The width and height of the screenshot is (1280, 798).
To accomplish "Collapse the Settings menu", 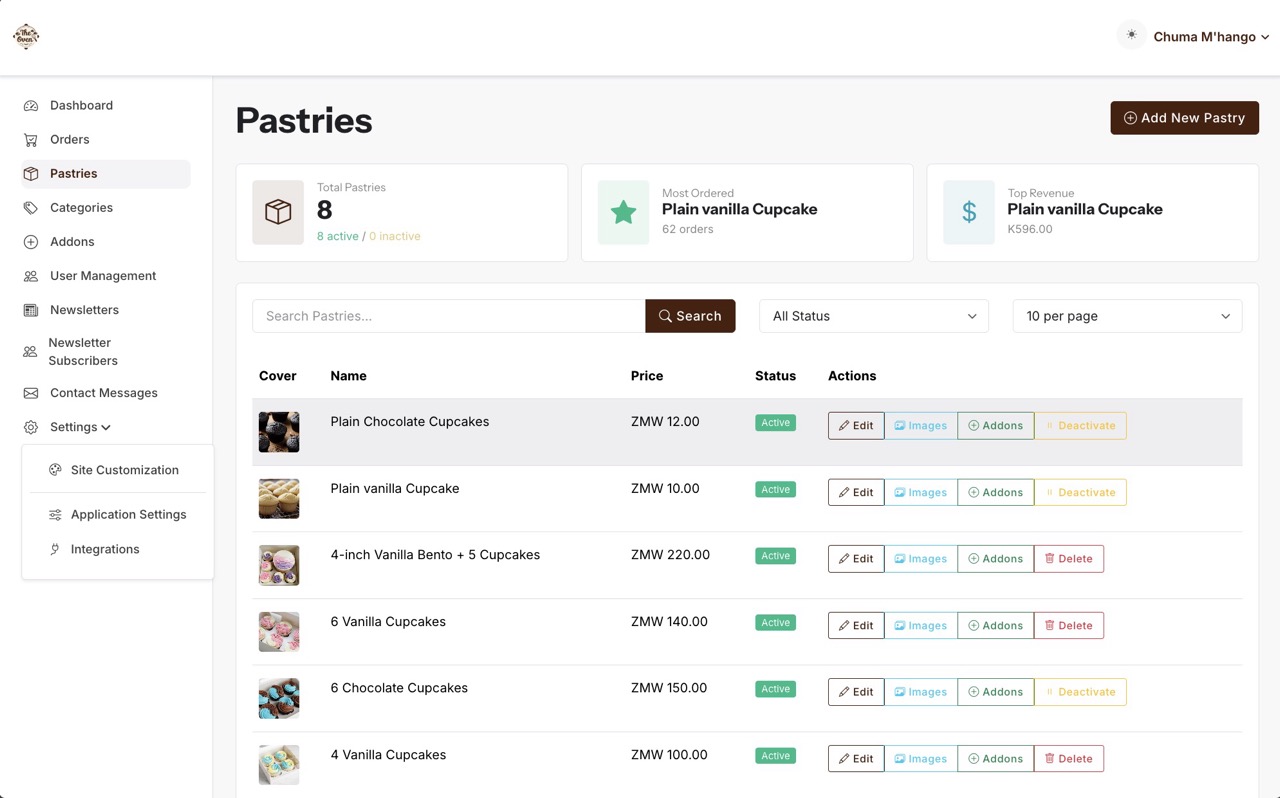I will coord(80,427).
